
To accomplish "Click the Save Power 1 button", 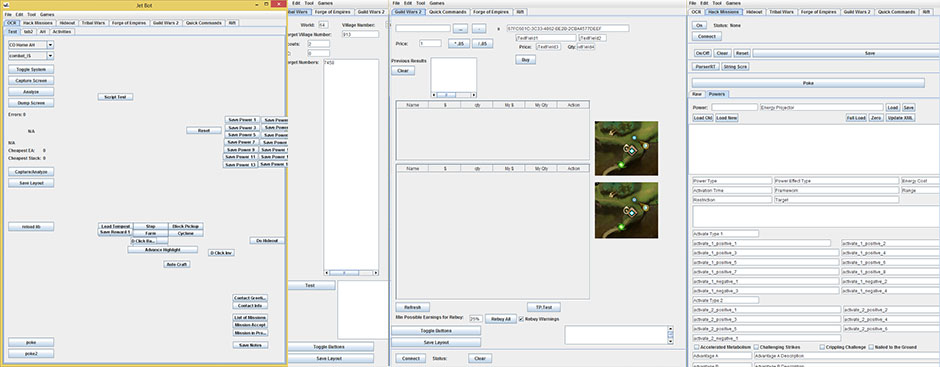I will point(242,120).
